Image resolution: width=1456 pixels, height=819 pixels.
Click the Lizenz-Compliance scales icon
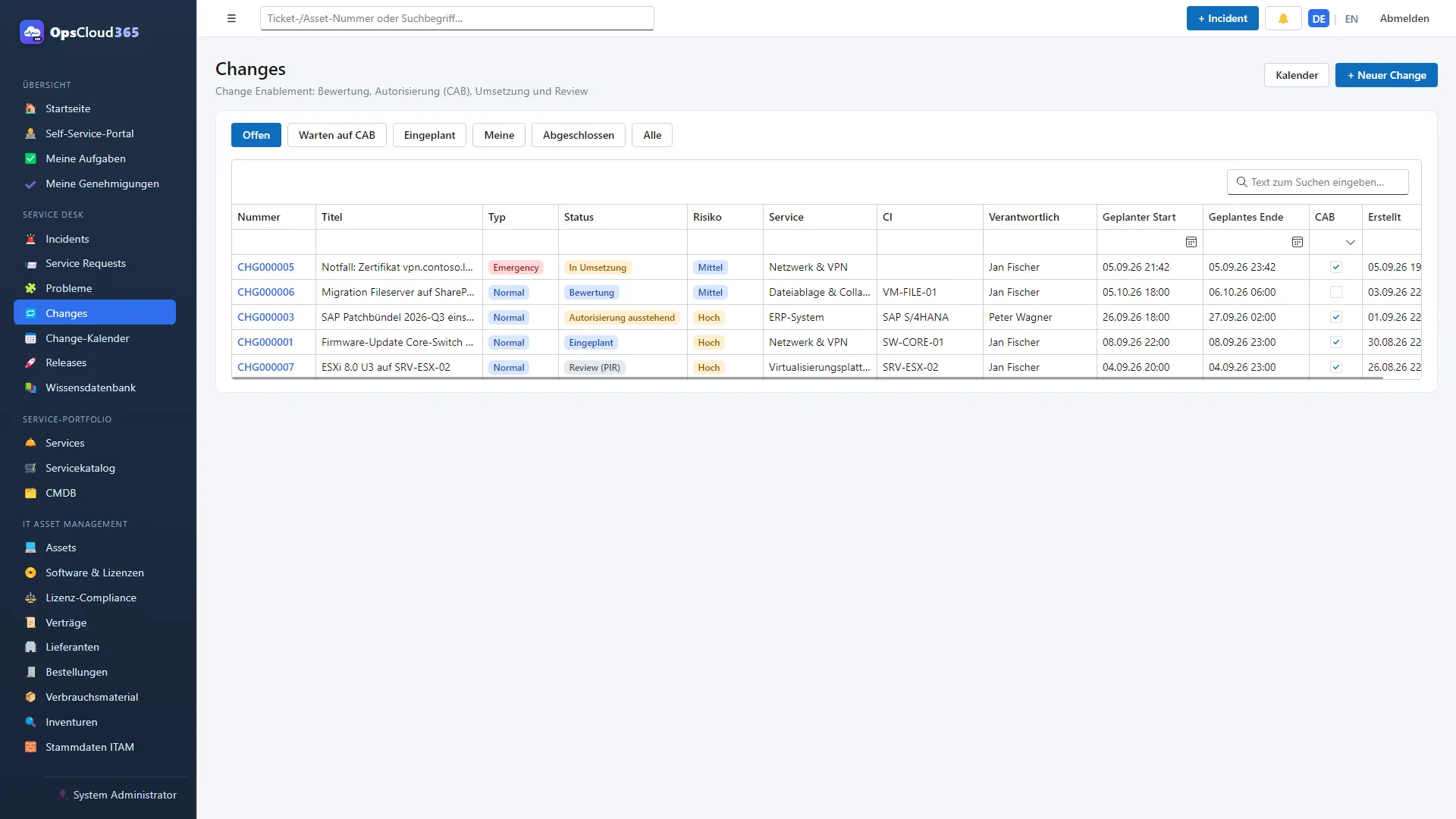[30, 598]
